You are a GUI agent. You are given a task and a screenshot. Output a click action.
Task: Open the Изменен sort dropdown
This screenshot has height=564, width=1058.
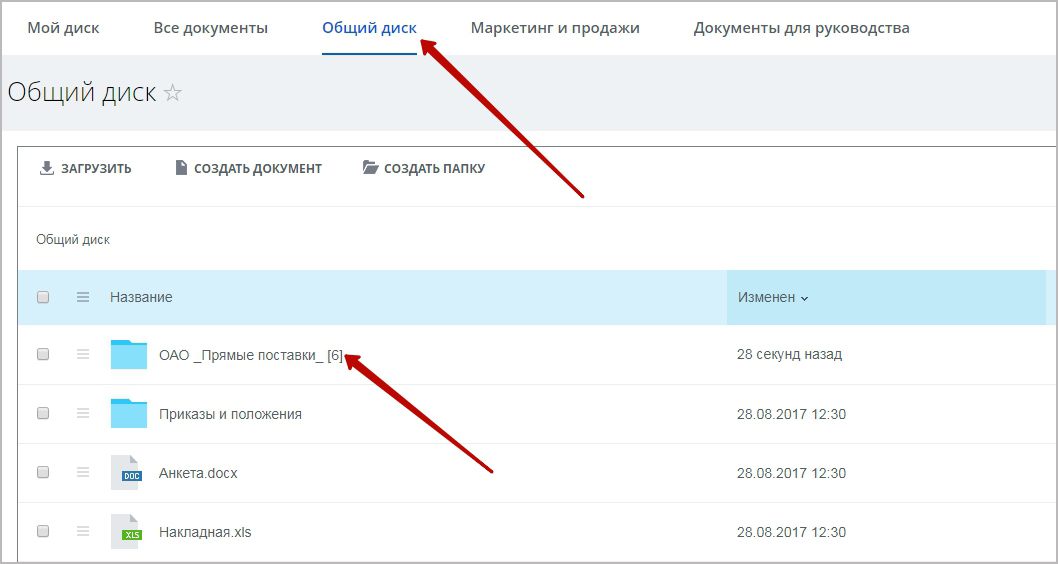coord(773,297)
